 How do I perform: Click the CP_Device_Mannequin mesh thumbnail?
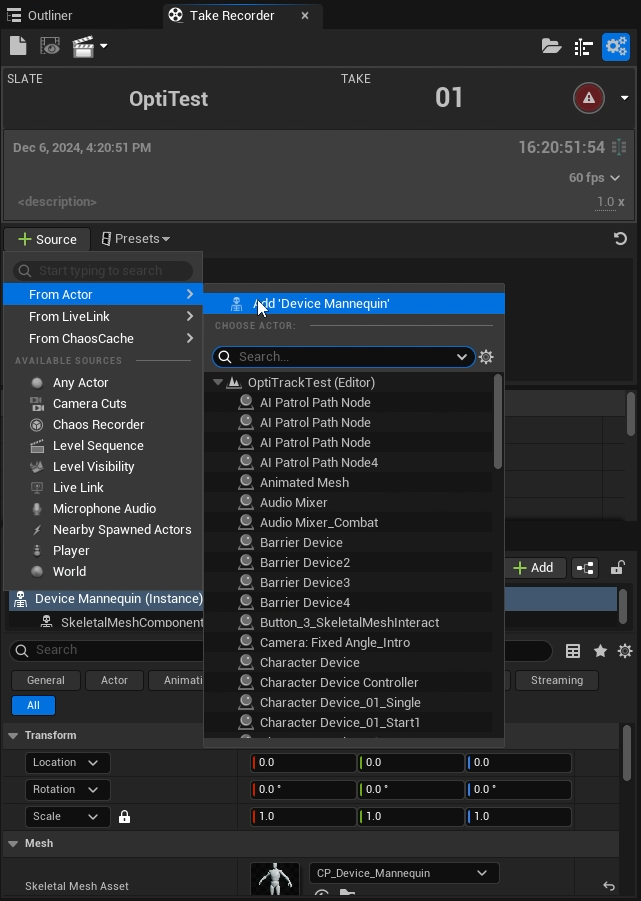(x=274, y=879)
